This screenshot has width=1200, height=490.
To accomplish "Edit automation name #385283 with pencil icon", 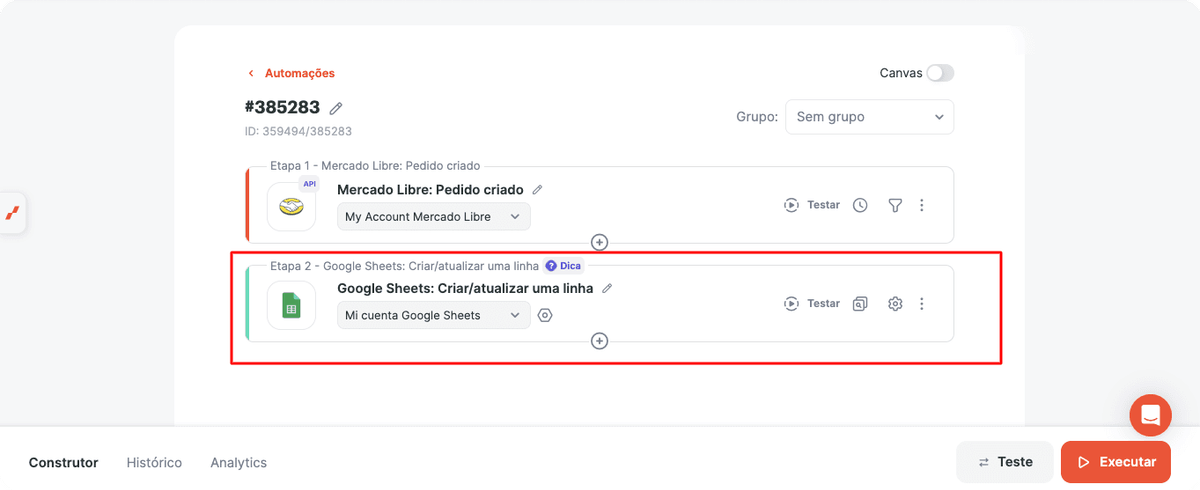I will point(336,108).
